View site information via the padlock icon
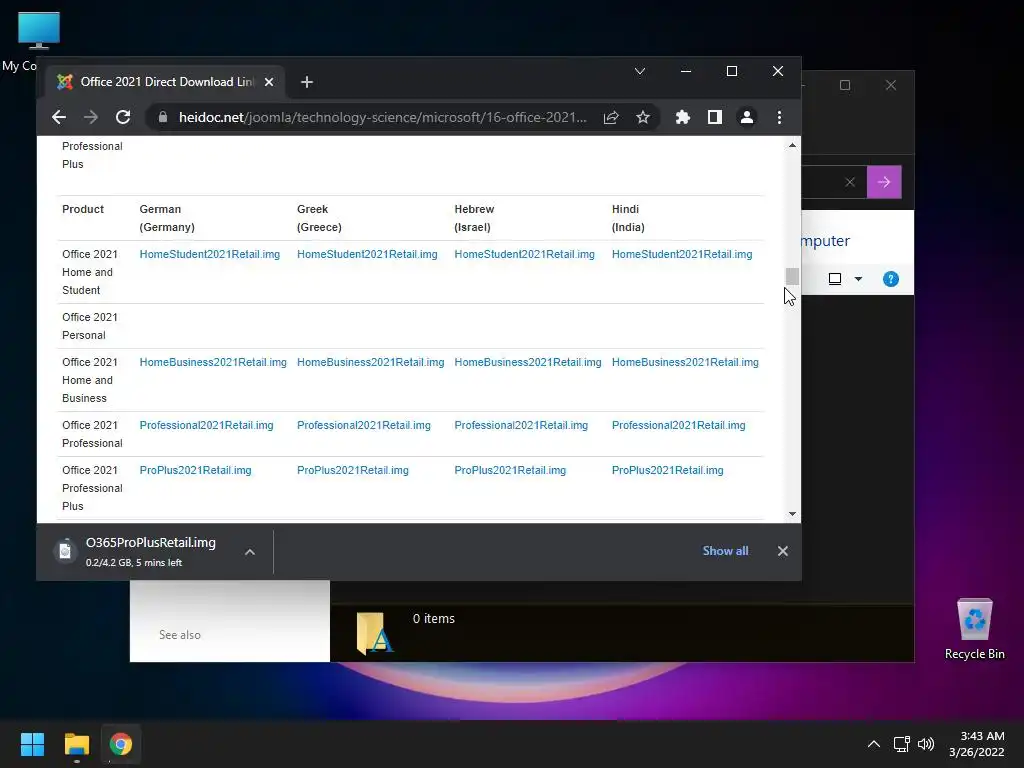 (x=163, y=118)
